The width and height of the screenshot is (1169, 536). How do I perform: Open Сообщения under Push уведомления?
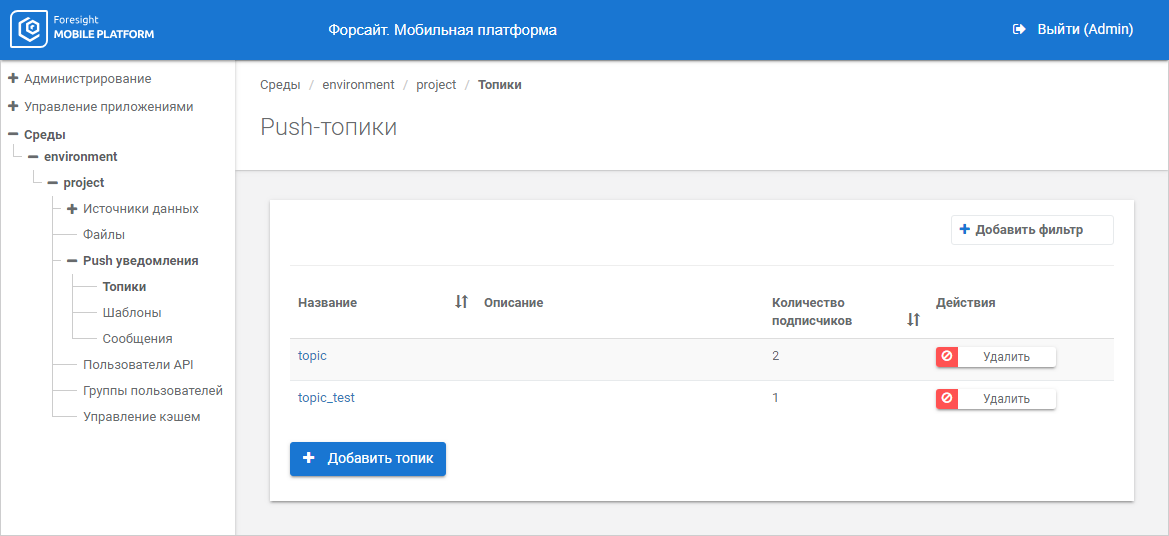[137, 339]
